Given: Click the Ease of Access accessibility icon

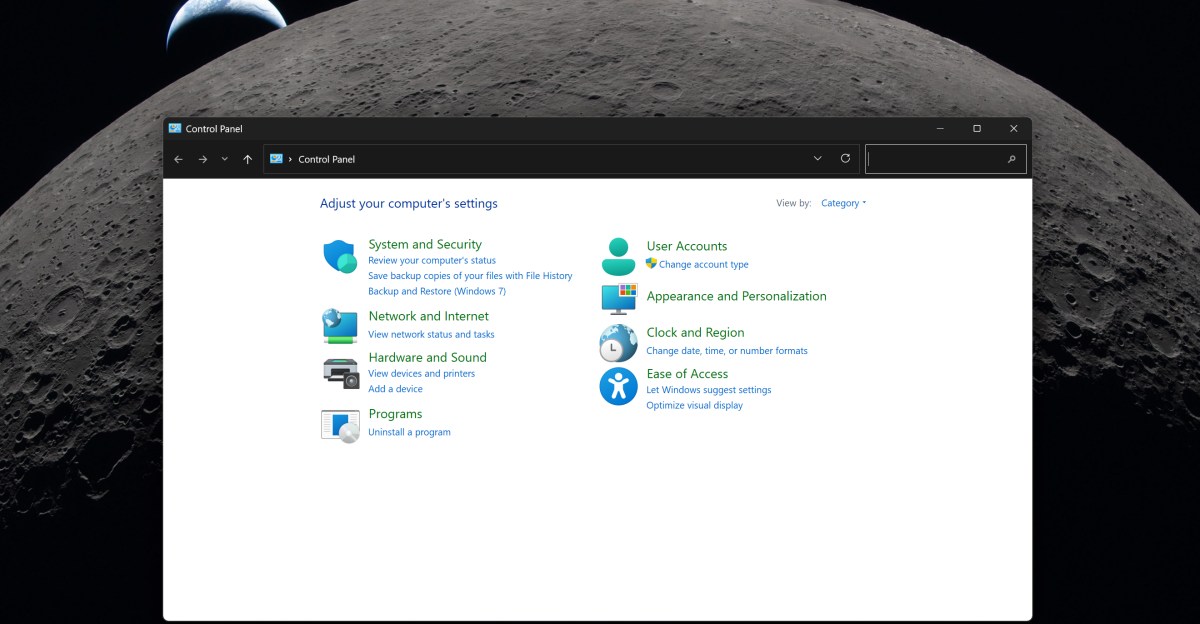Looking at the screenshot, I should (x=617, y=386).
